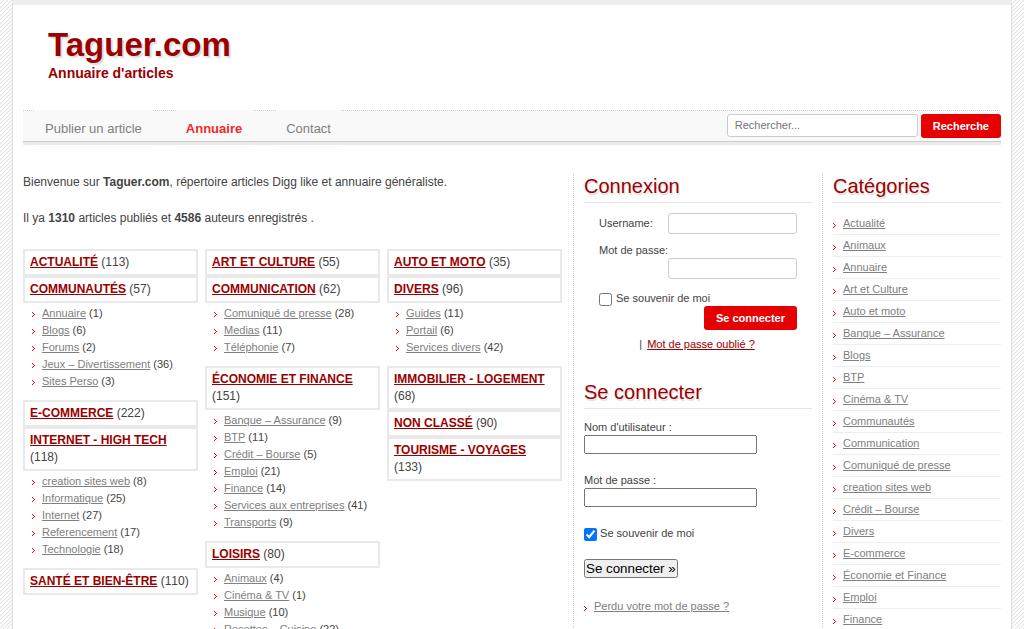
Task: Click the 'Se connecter »' button
Action: point(631,568)
